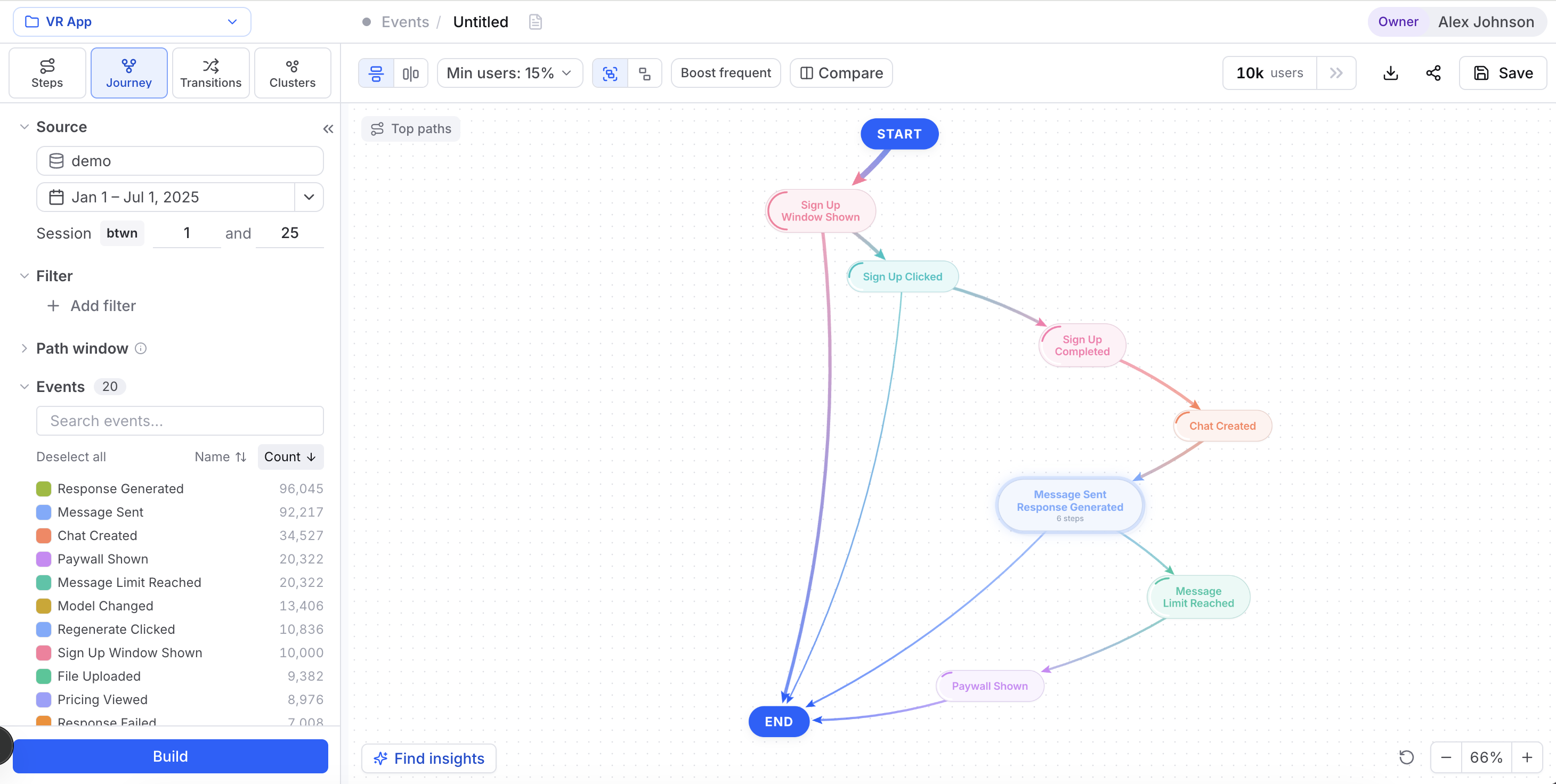Image resolution: width=1556 pixels, height=784 pixels.
Task: Switch to the Clusters tab
Action: tap(293, 73)
